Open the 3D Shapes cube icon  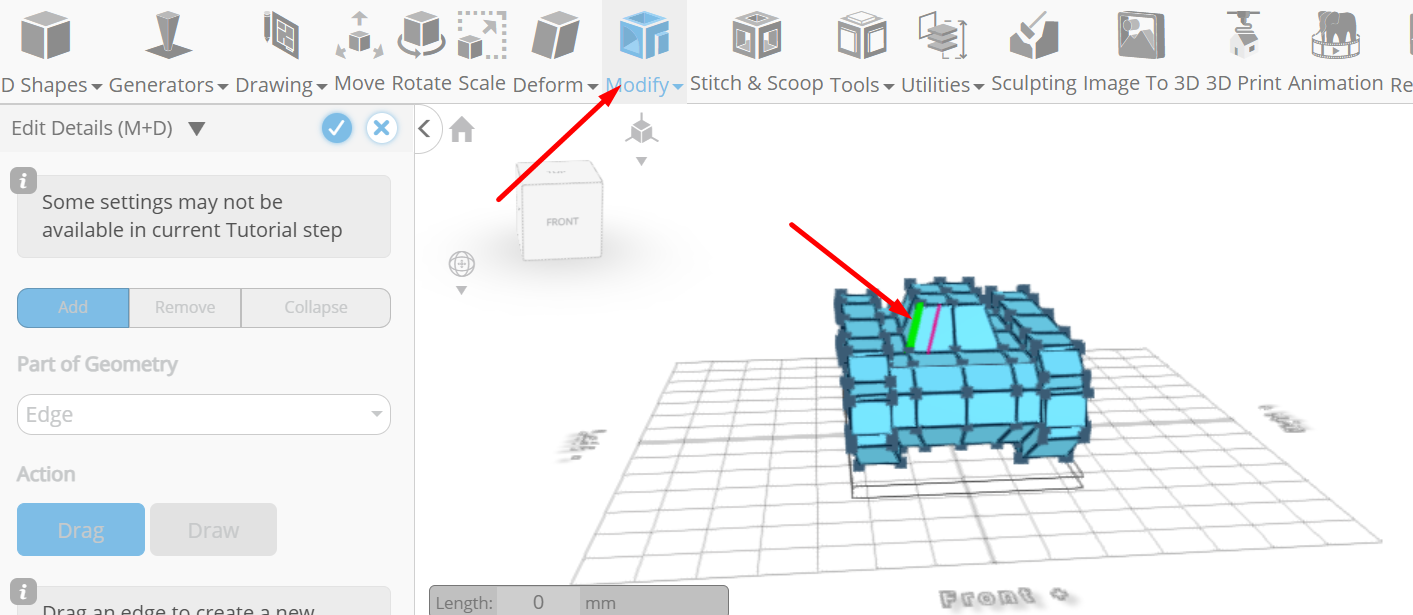point(46,36)
